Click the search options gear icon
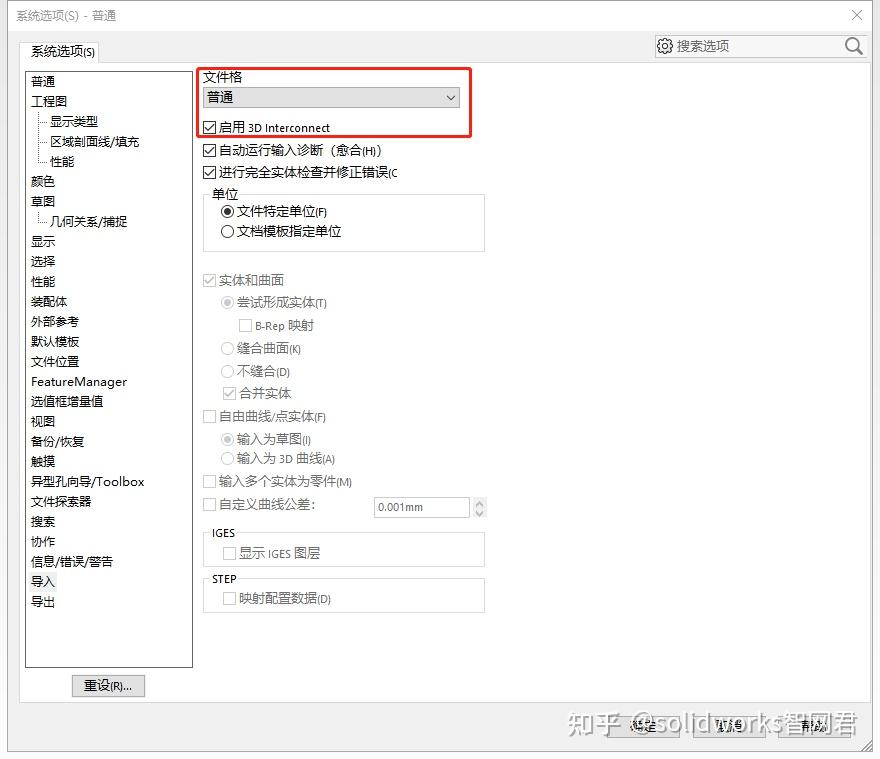The width and height of the screenshot is (880, 759). tap(664, 46)
